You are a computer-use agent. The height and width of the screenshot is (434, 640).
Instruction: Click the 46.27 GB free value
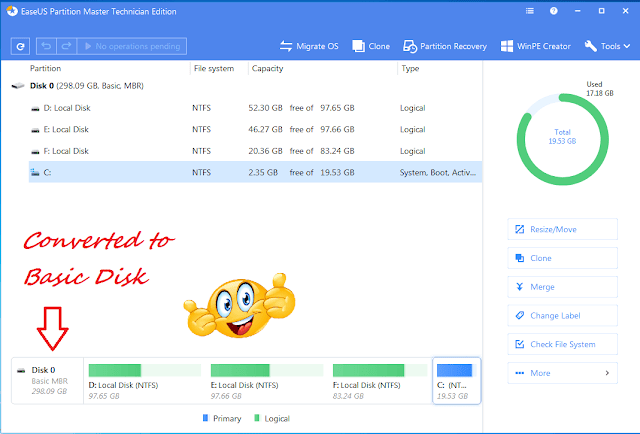(x=265, y=129)
